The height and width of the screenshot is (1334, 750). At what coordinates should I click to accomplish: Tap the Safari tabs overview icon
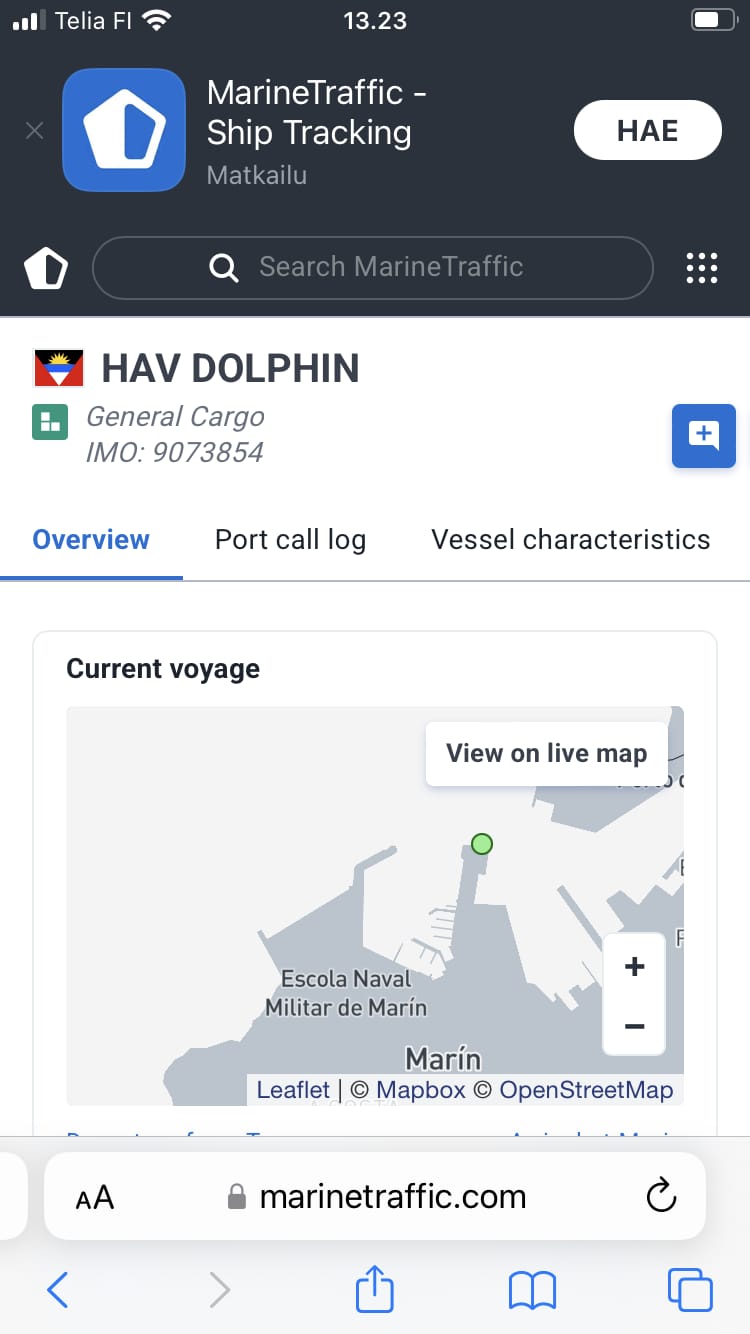tap(689, 1289)
